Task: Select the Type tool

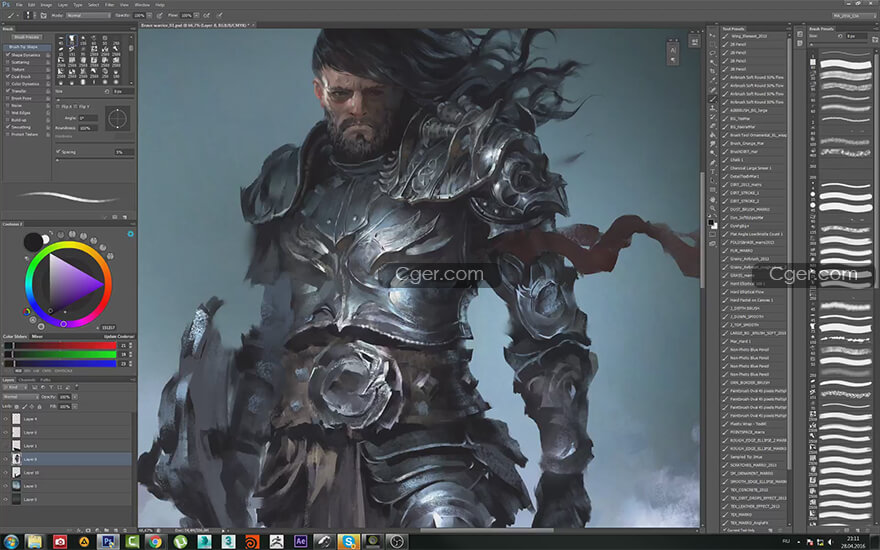Action: click(712, 171)
